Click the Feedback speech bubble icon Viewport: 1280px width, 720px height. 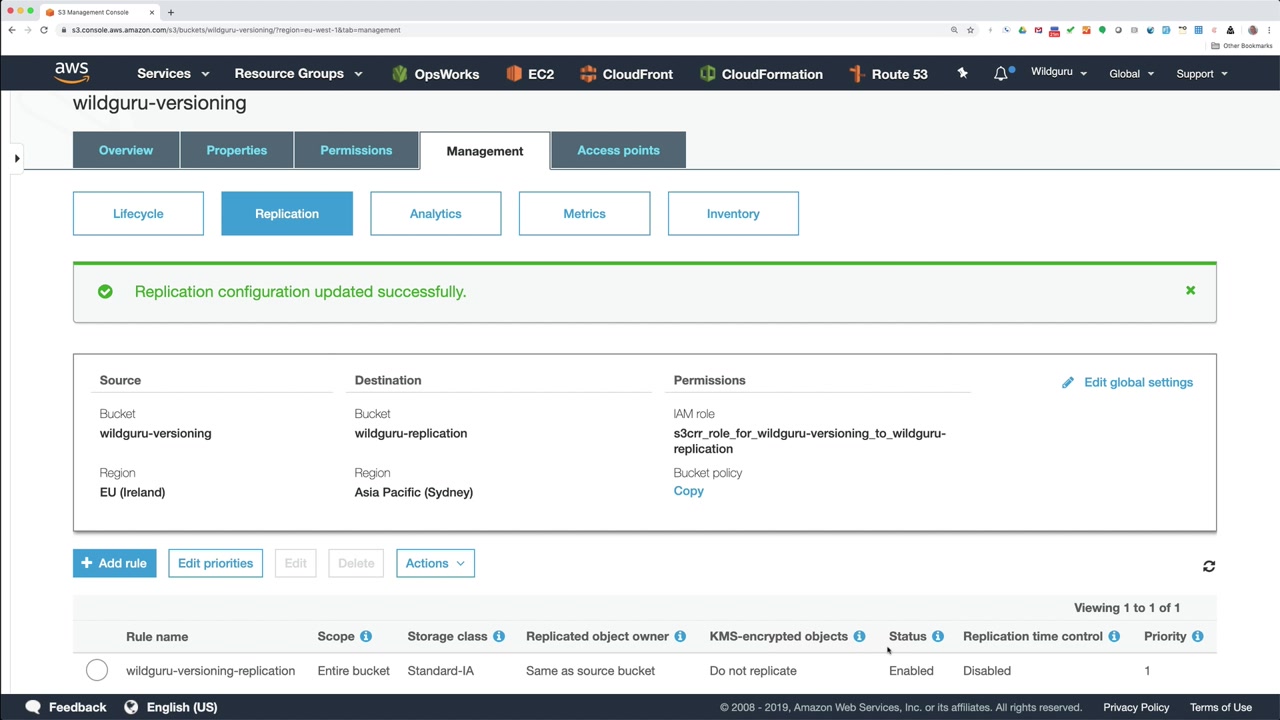(33, 707)
